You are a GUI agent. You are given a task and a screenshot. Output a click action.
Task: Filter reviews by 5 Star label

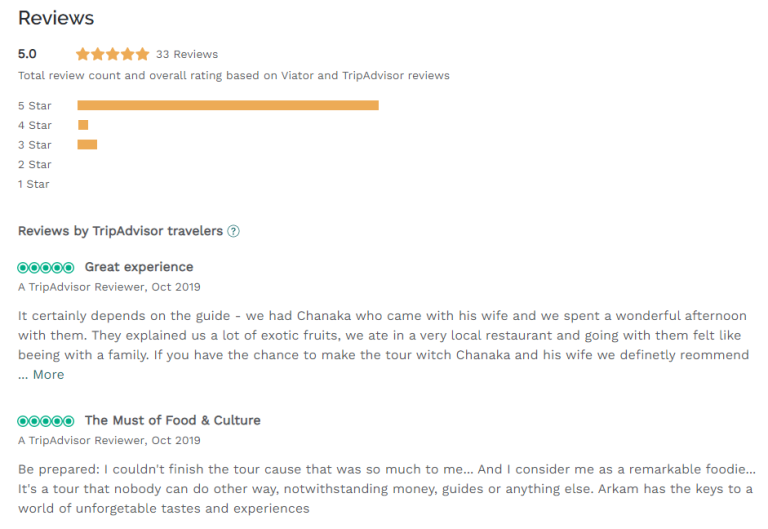pyautogui.click(x=34, y=105)
